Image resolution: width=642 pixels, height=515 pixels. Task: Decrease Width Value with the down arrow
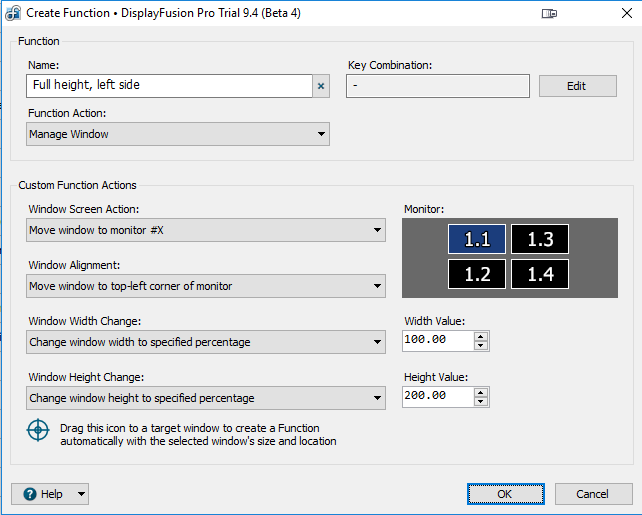coord(481,346)
